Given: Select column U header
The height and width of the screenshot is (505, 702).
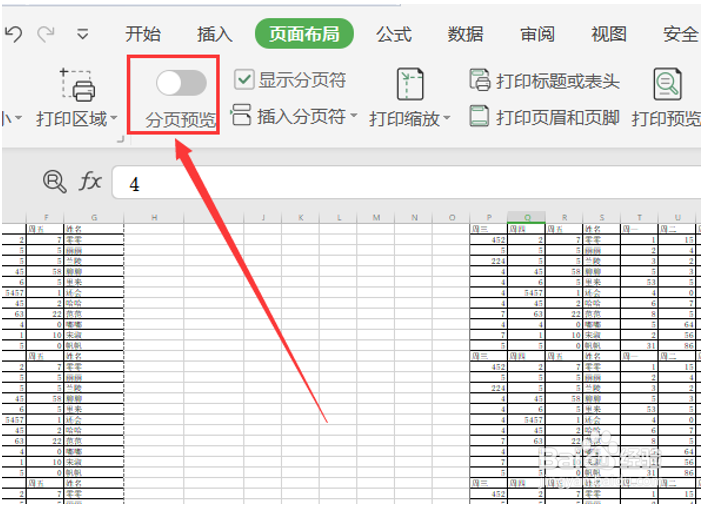Looking at the screenshot, I should click(677, 218).
